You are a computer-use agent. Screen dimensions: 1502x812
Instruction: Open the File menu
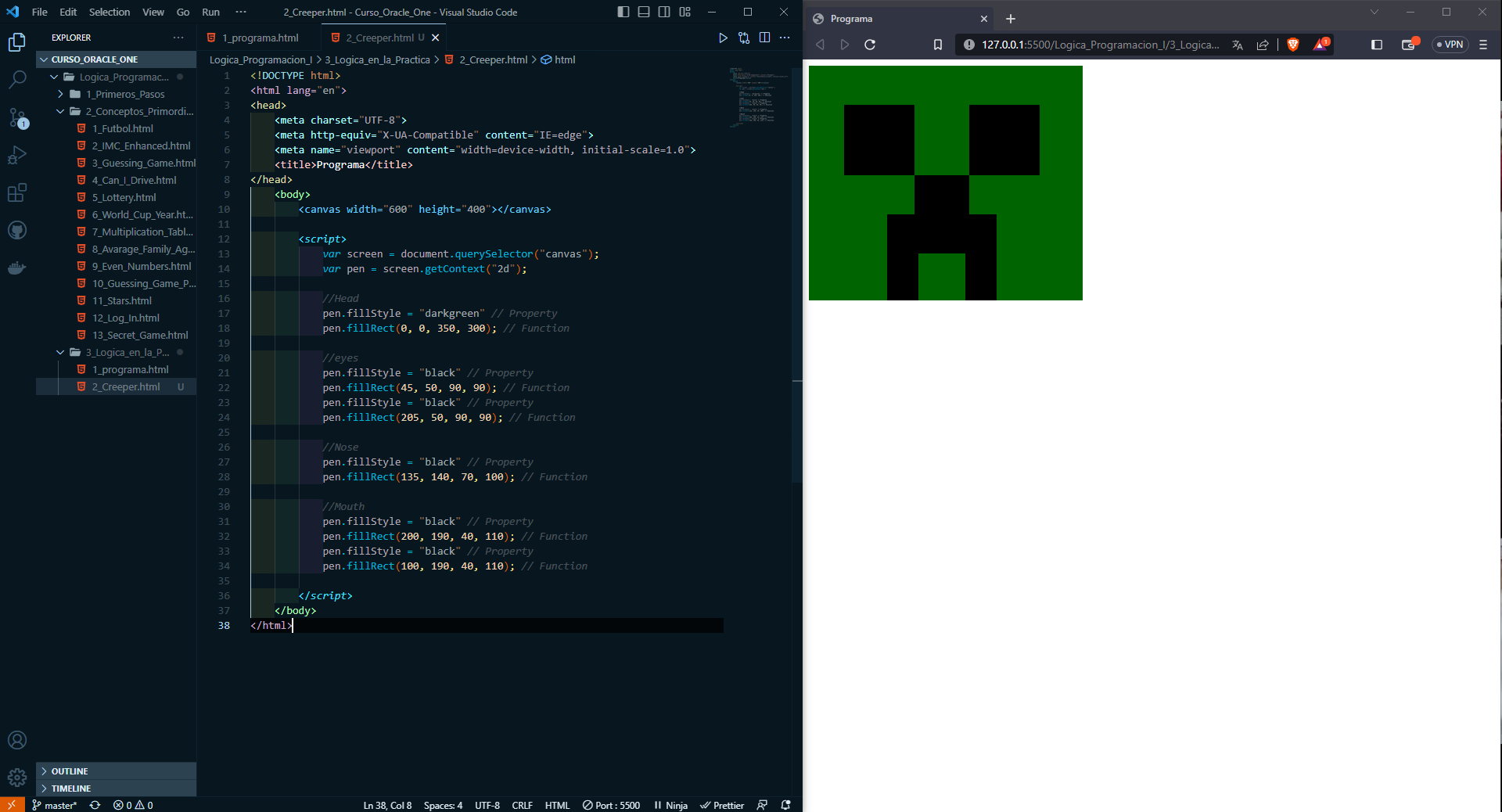click(40, 12)
